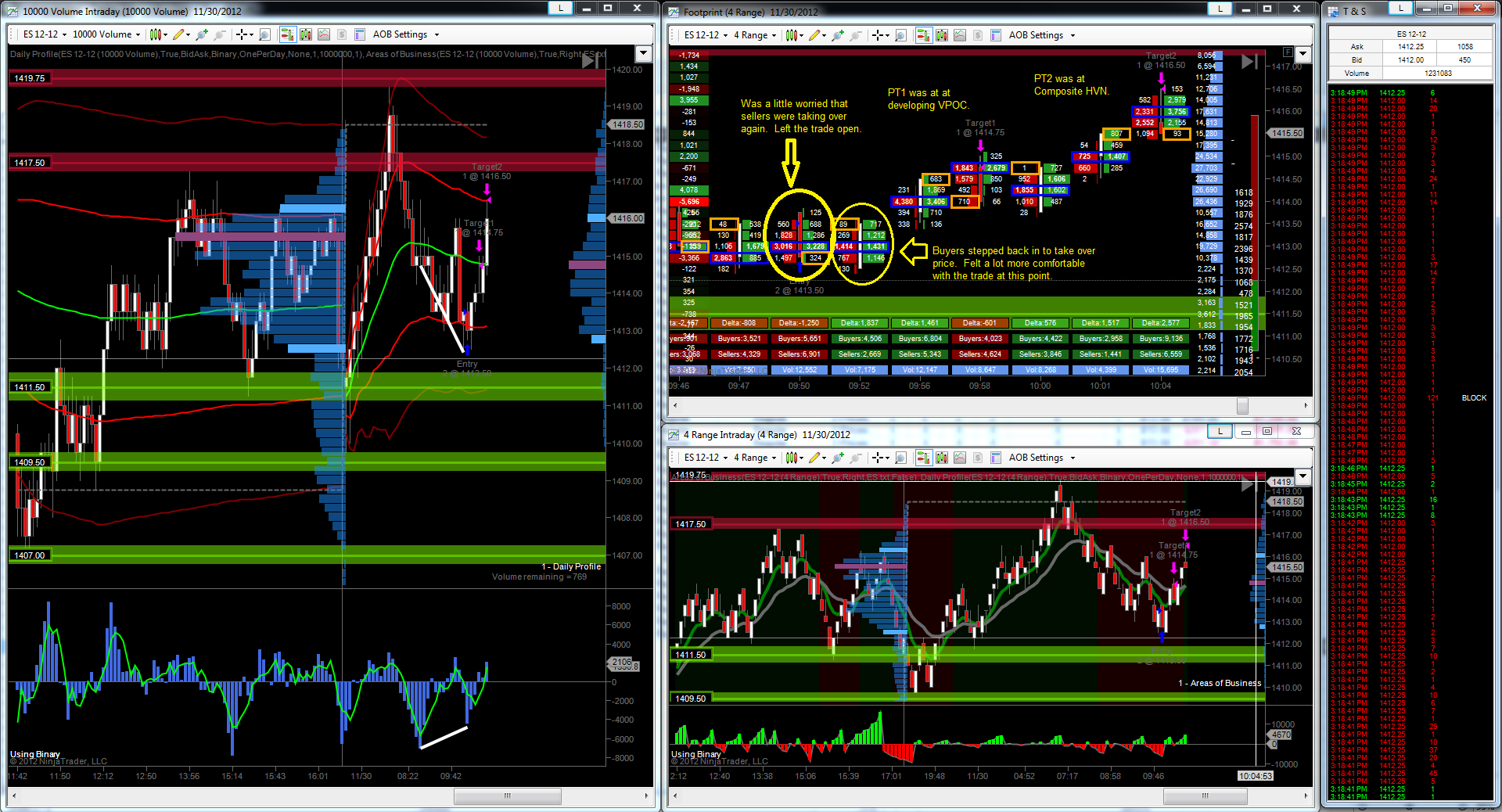Zoom in on the 10000 Volume Intraday chart

[x=202, y=34]
